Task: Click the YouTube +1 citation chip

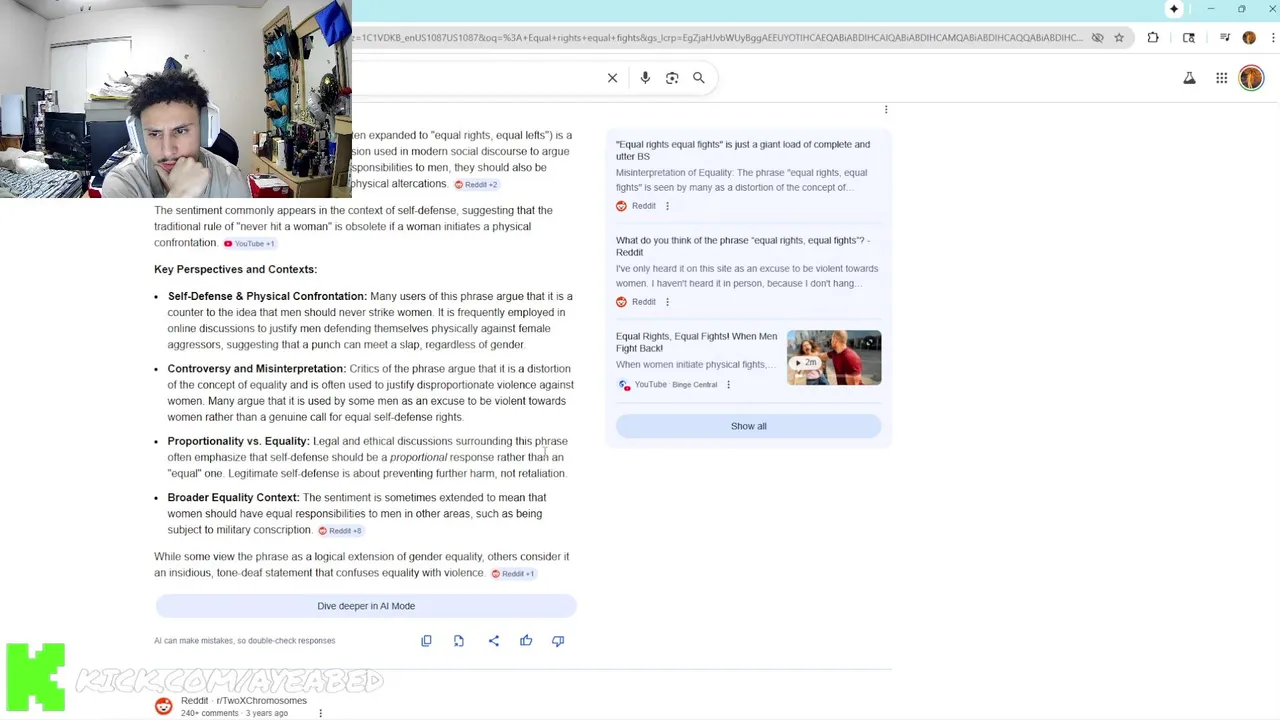Action: [x=249, y=244]
